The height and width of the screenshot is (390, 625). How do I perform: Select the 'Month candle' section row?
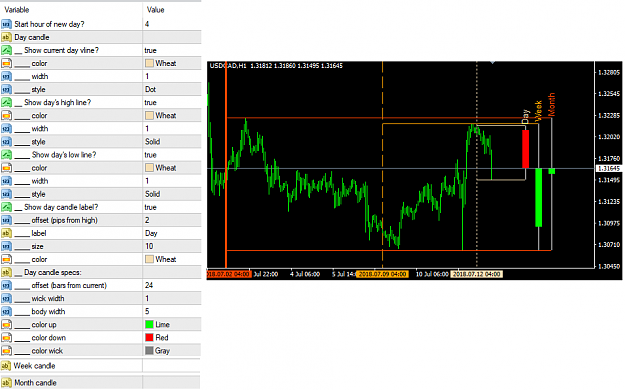tap(100, 383)
